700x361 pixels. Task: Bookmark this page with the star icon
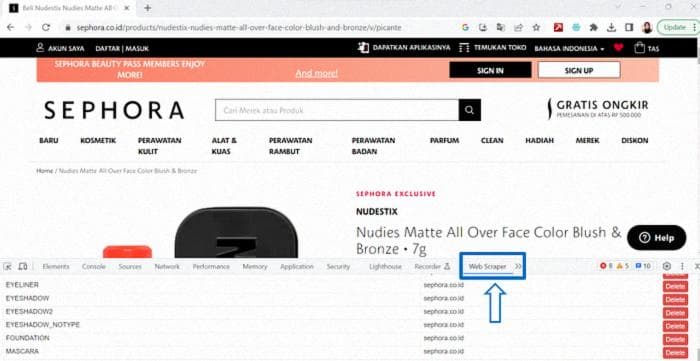pyautogui.click(x=536, y=28)
